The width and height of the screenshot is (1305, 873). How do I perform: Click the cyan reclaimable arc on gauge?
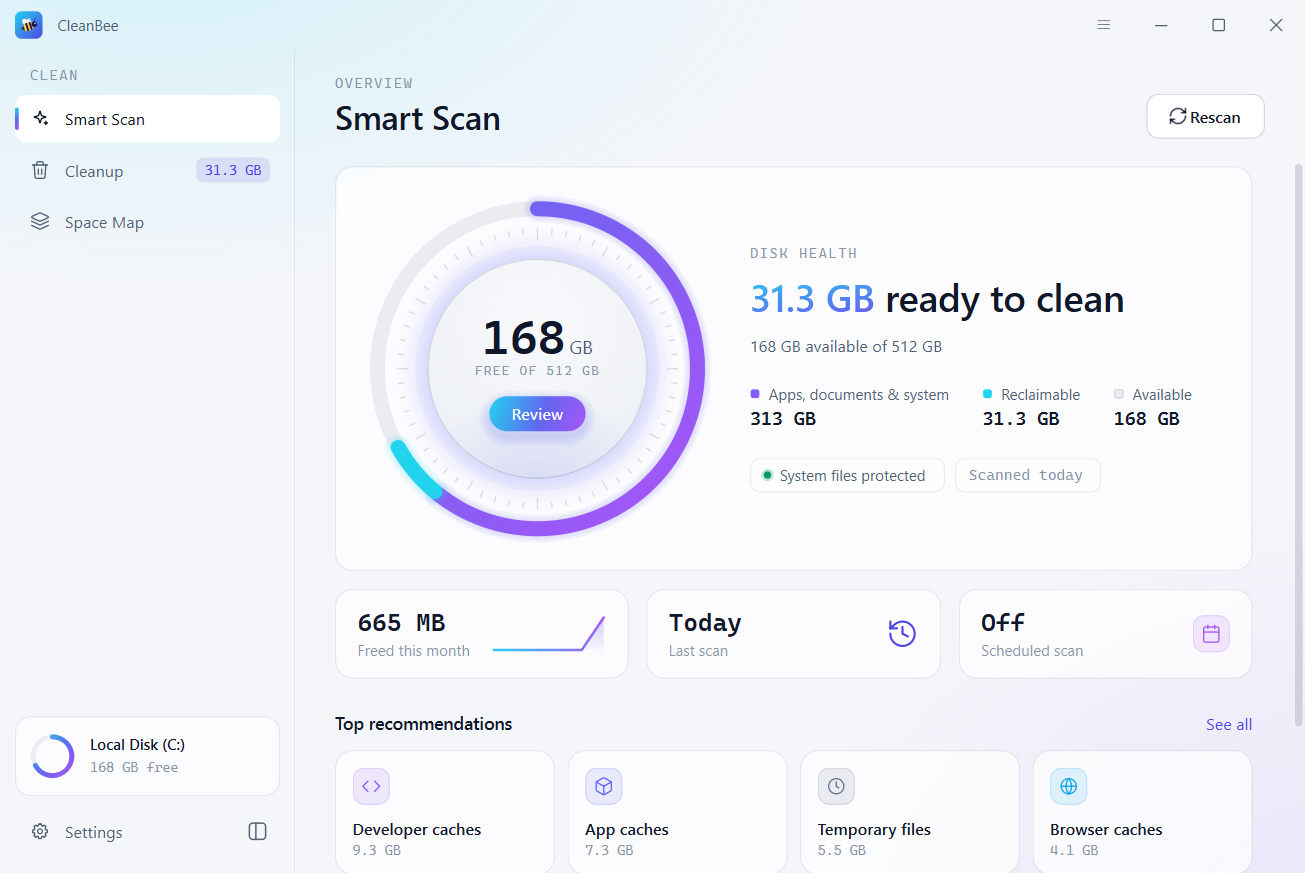coord(416,471)
